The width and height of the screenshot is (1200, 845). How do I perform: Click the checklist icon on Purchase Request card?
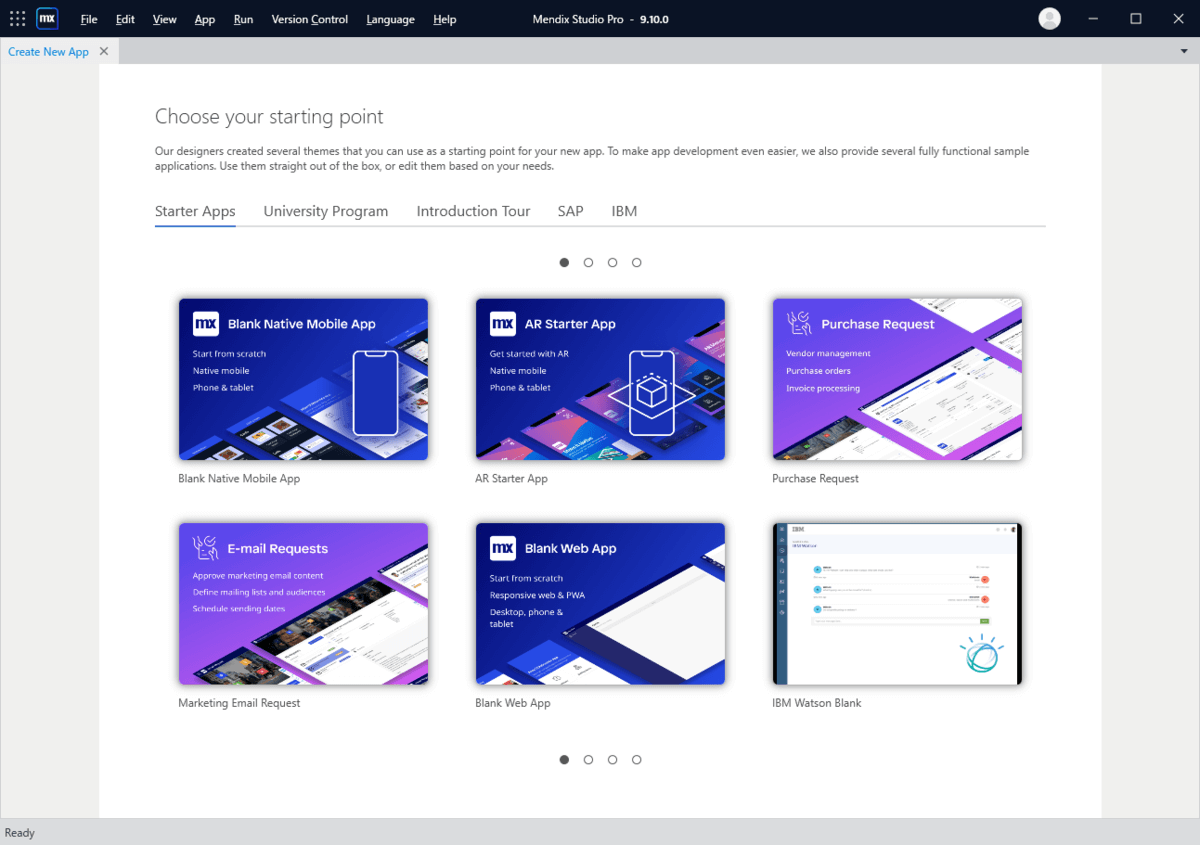tap(799, 323)
